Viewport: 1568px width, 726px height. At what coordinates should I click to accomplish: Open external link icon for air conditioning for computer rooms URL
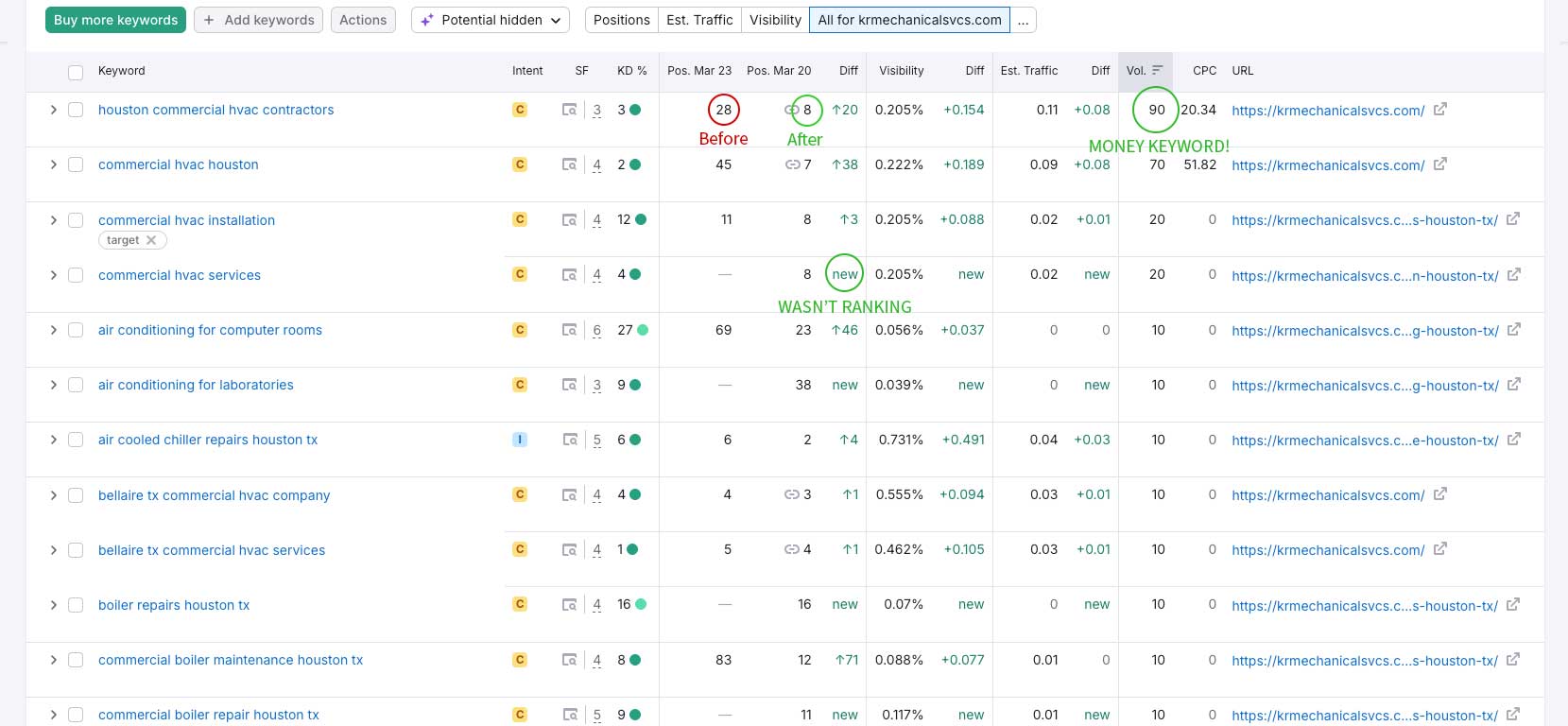coord(1513,330)
